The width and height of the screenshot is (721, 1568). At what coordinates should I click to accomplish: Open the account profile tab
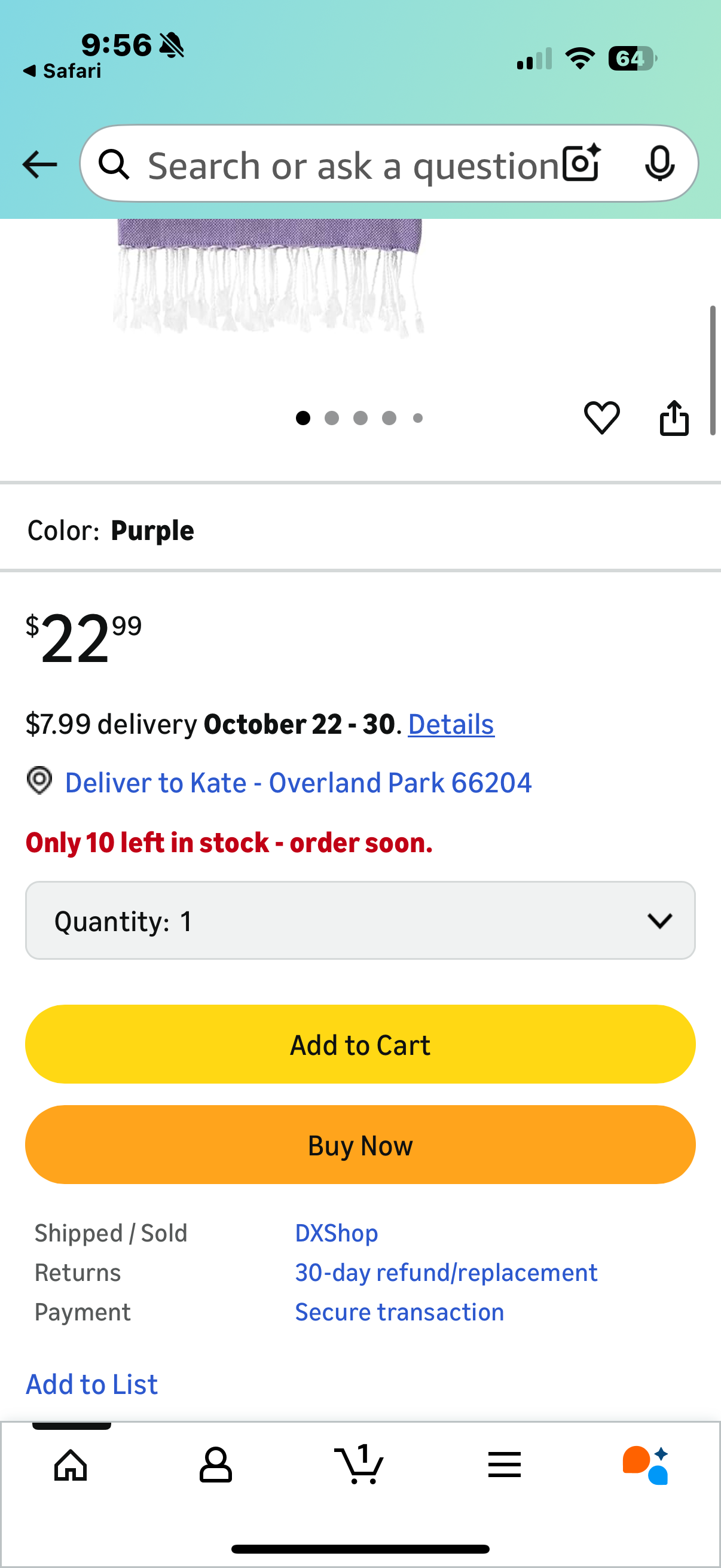tap(215, 1465)
